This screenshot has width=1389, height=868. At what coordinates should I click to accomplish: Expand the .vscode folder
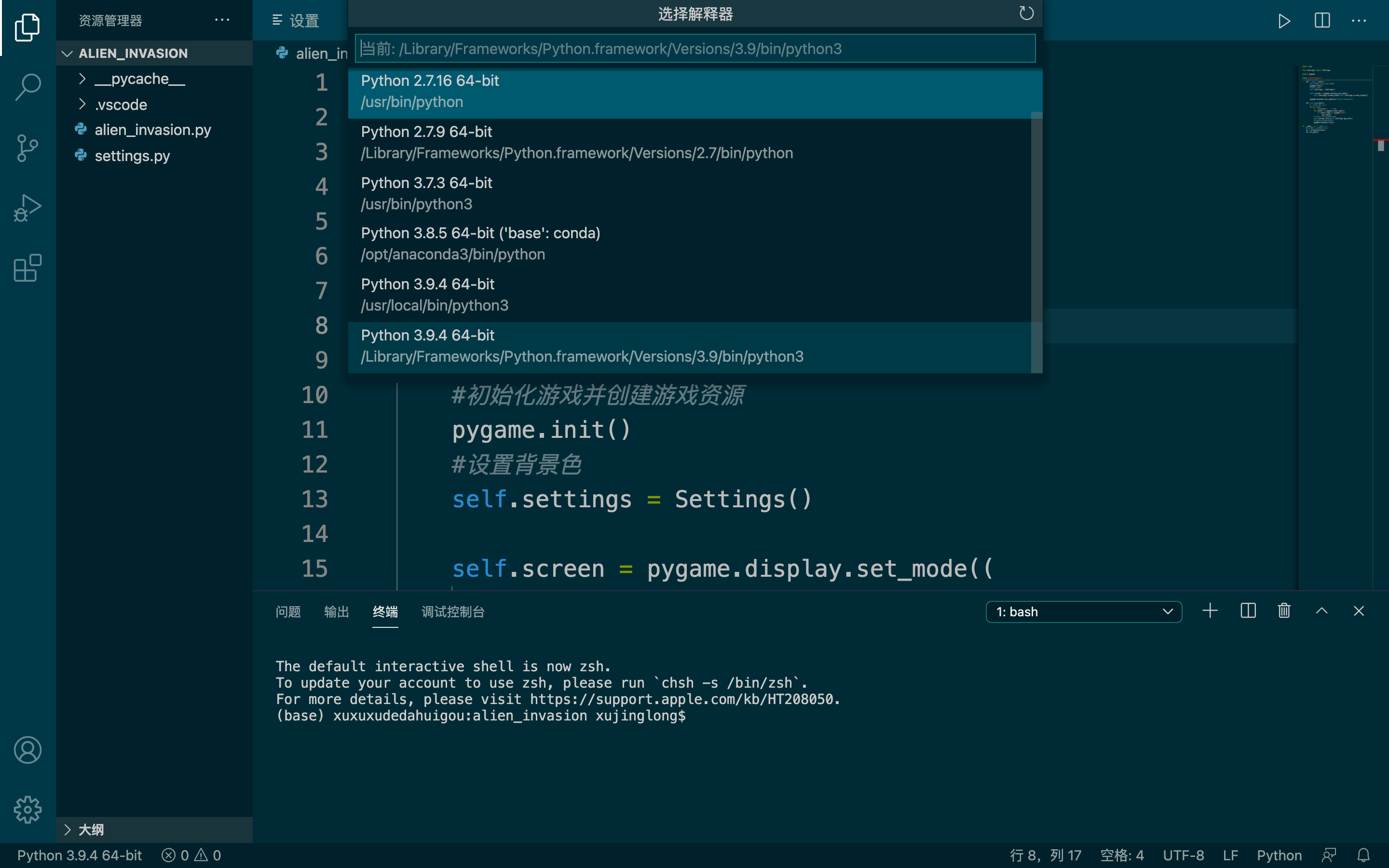click(x=121, y=105)
